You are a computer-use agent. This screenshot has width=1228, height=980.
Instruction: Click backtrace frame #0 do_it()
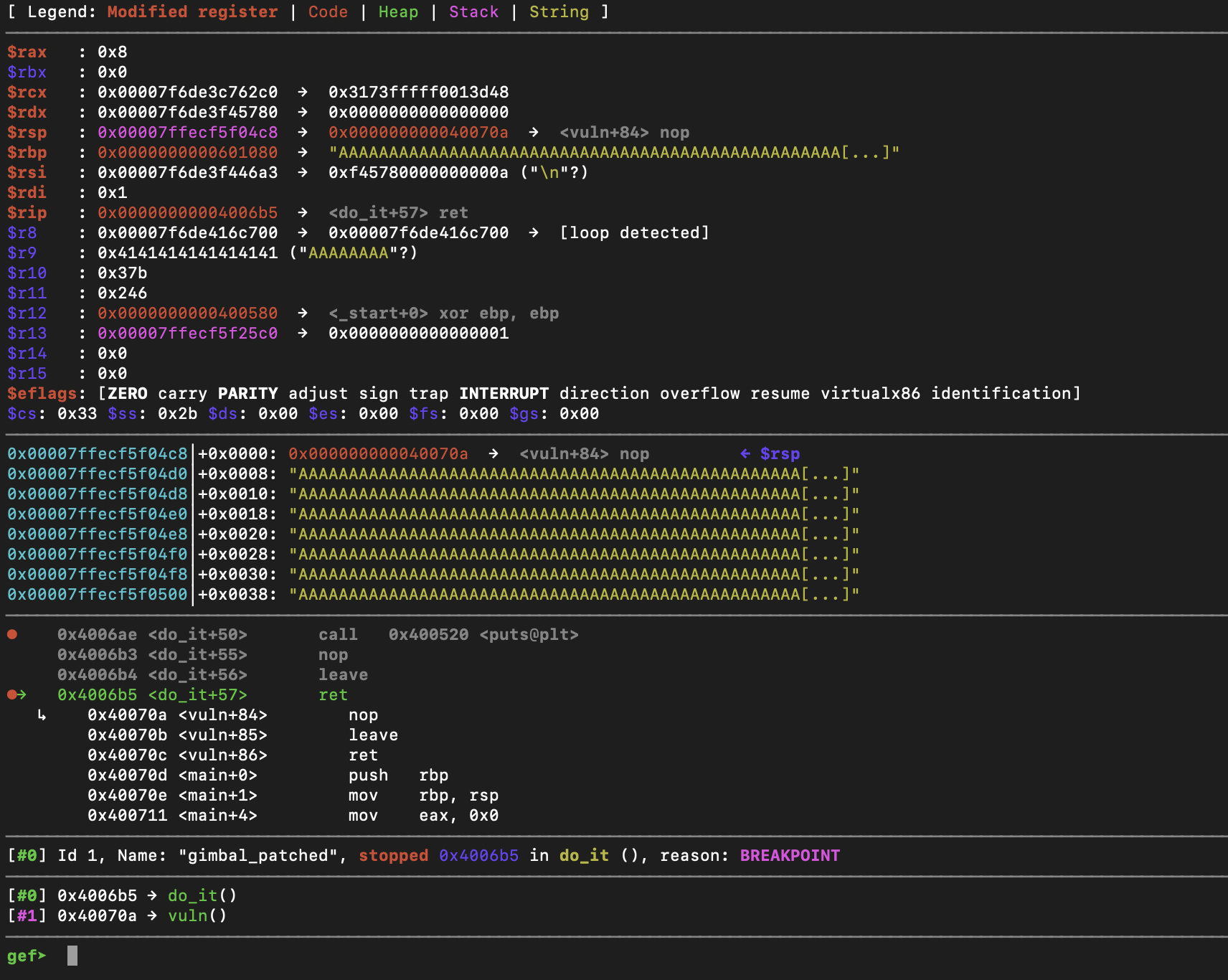point(123,895)
